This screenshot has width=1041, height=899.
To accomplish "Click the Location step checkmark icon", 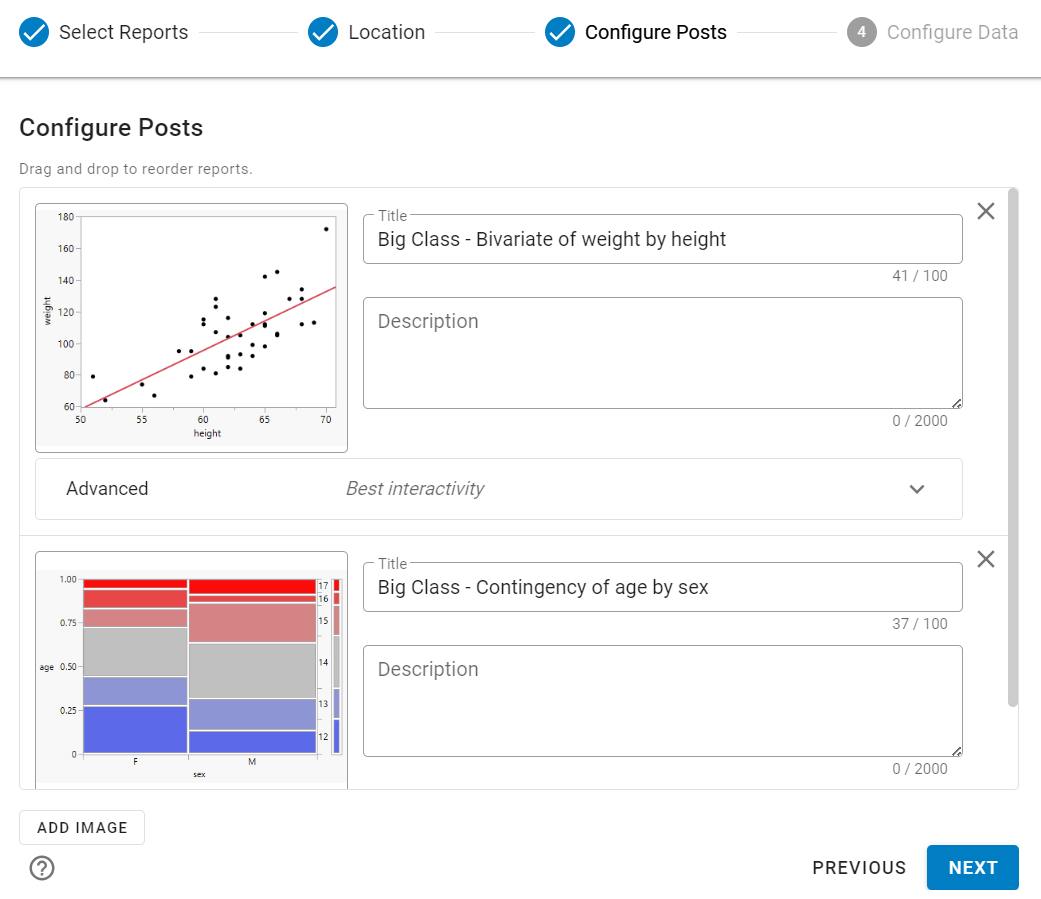I will 323,33.
